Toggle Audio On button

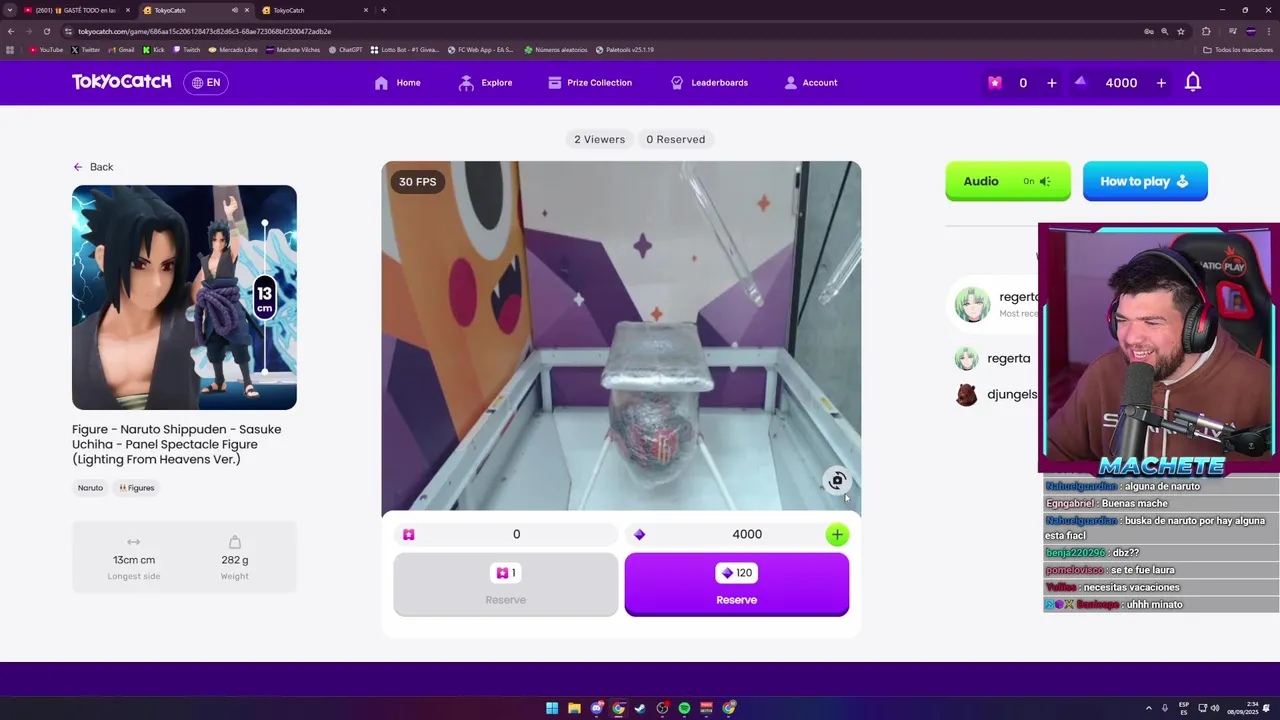pyautogui.click(x=1007, y=181)
